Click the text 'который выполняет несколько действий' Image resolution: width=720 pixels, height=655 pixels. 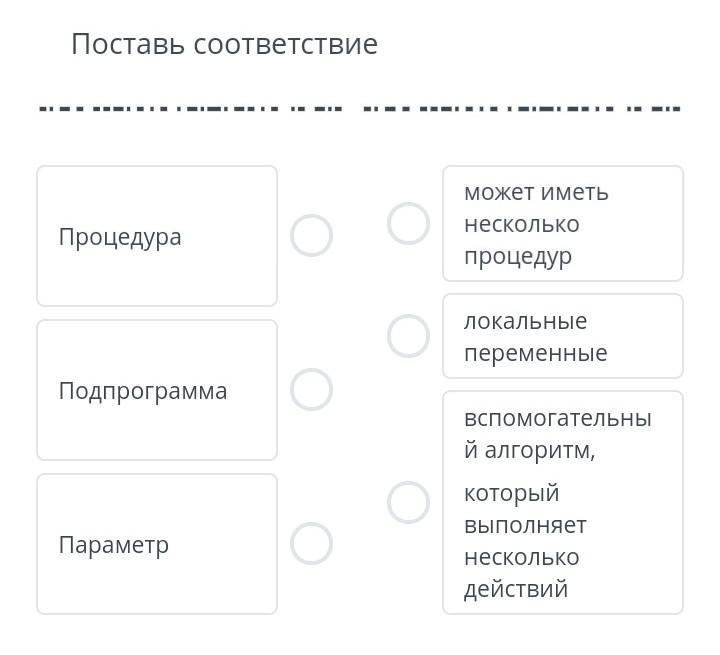coord(525,541)
